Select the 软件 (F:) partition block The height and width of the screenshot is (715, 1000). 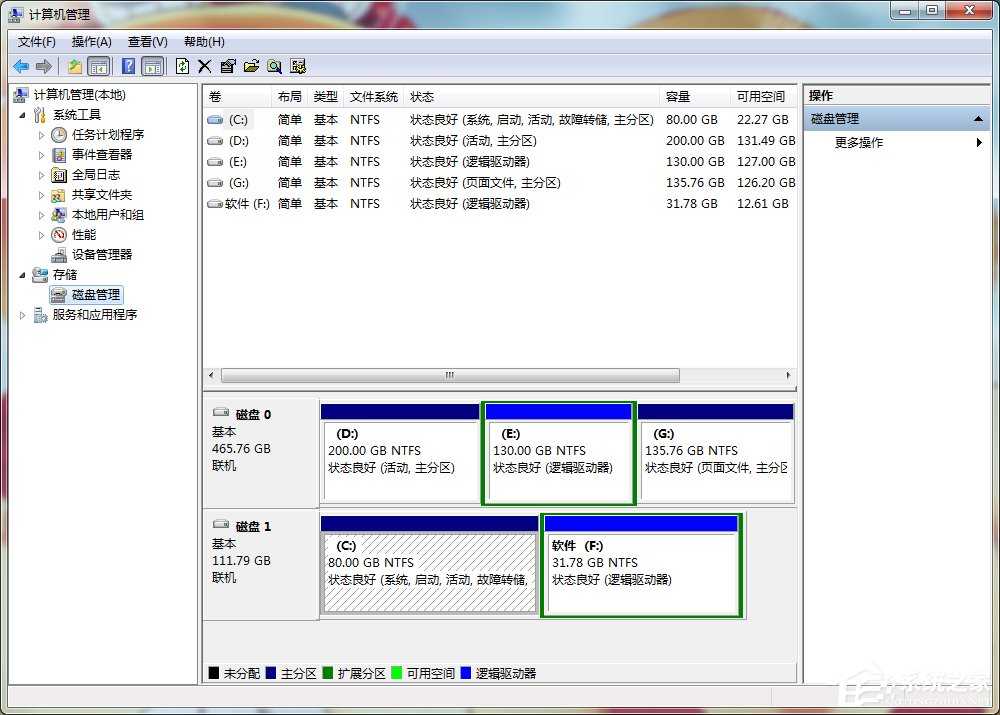pos(640,565)
